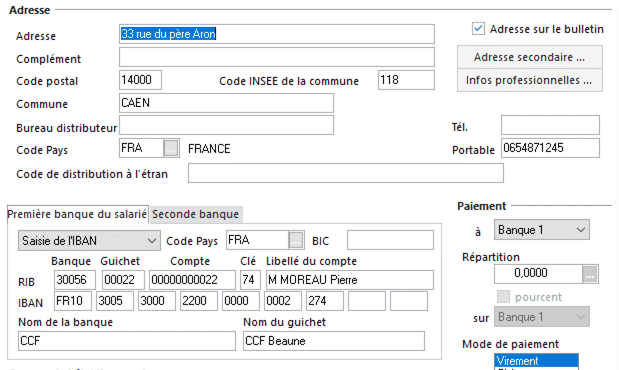Screen dimensions: 619x370
Task: Click the Code postal field
Action: pos(140,80)
